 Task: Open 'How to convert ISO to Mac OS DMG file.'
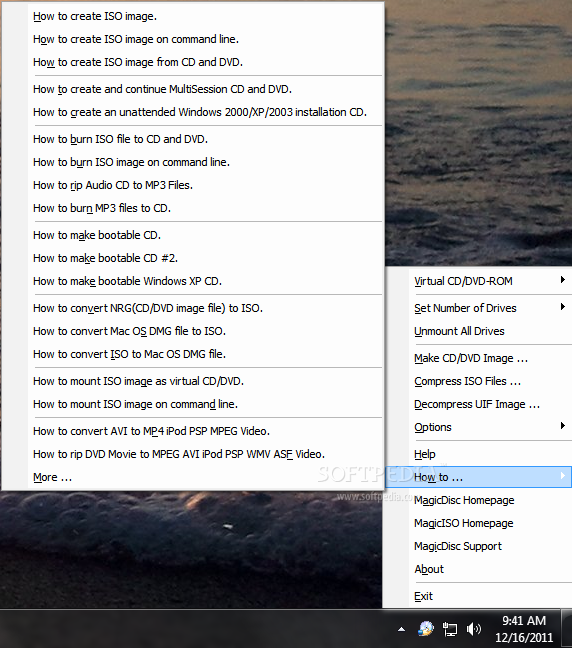coord(193,354)
